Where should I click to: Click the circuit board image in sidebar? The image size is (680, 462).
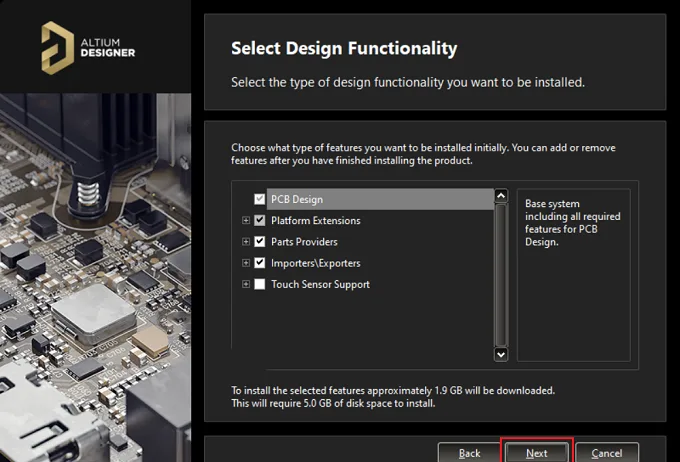point(95,278)
